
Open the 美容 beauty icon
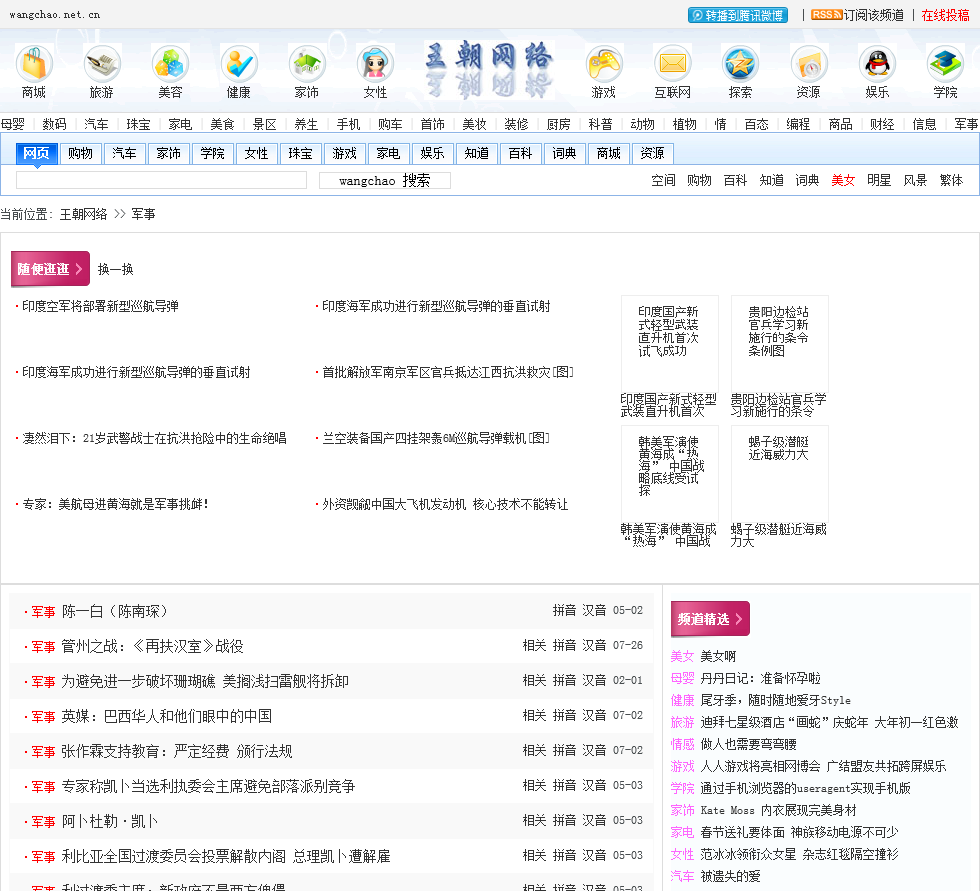coord(170,64)
